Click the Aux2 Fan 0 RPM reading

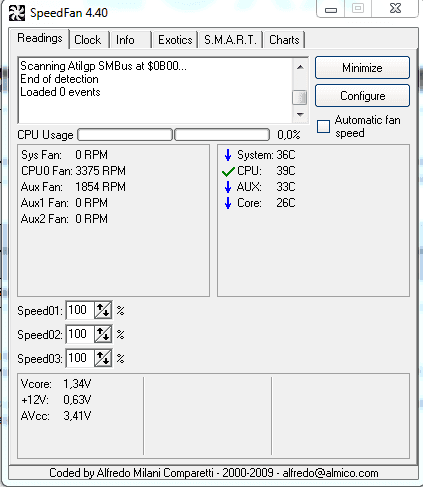point(64,219)
